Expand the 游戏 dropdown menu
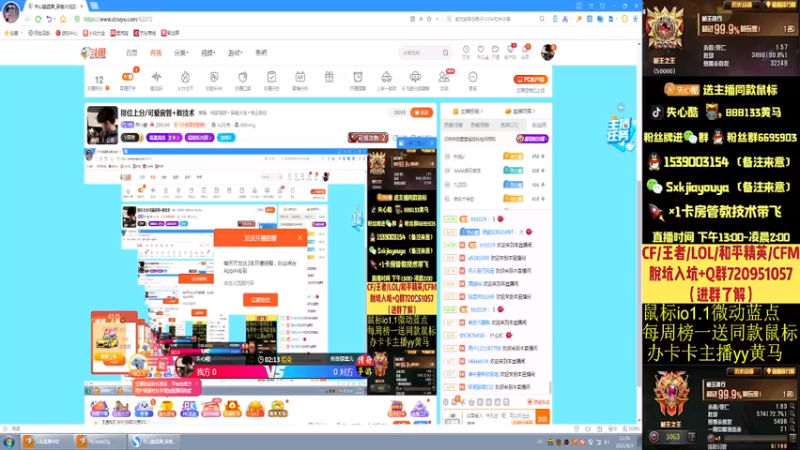The image size is (800, 450). [235, 53]
